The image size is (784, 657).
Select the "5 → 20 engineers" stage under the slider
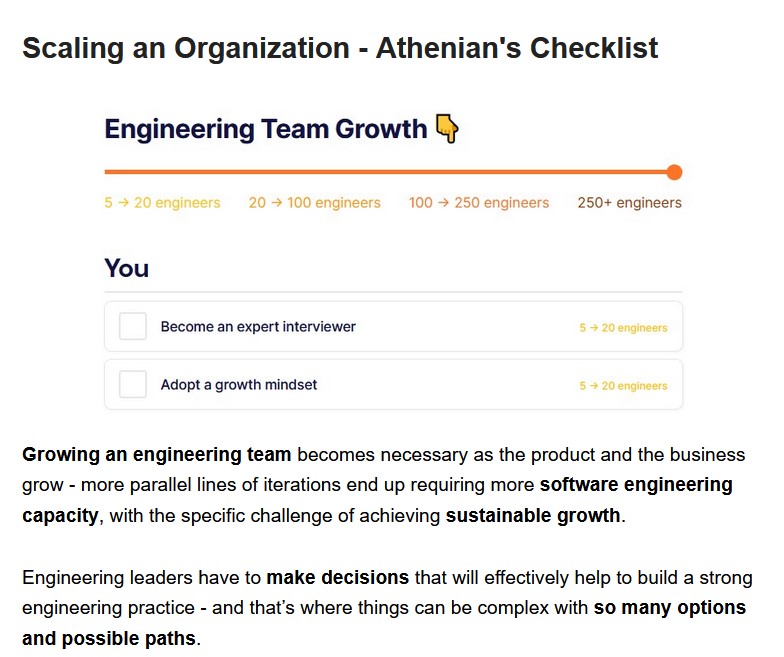coord(162,202)
